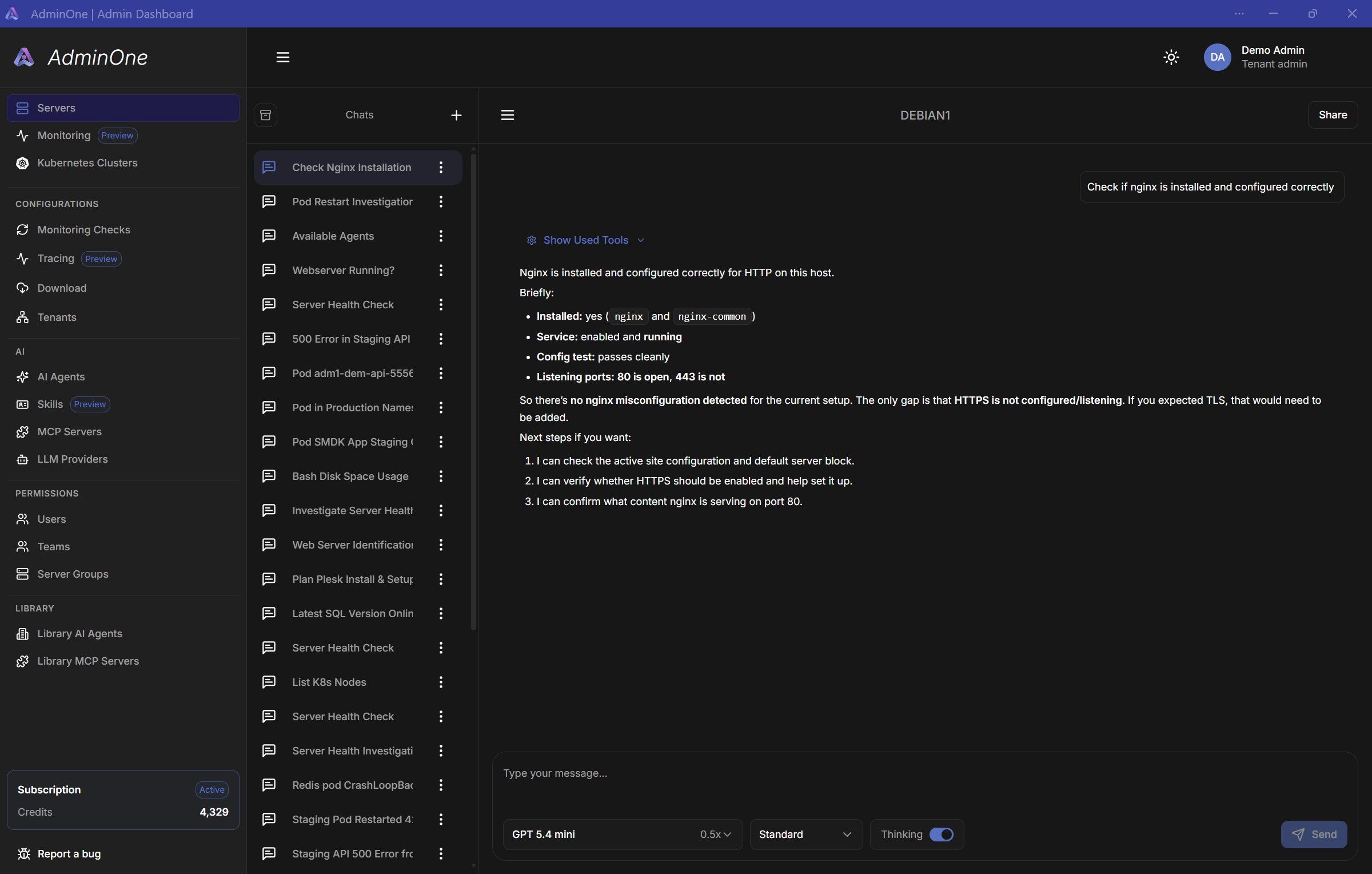Viewport: 1372px width, 874px height.
Task: Open options for Check Nginx Installation chat
Action: point(441,167)
